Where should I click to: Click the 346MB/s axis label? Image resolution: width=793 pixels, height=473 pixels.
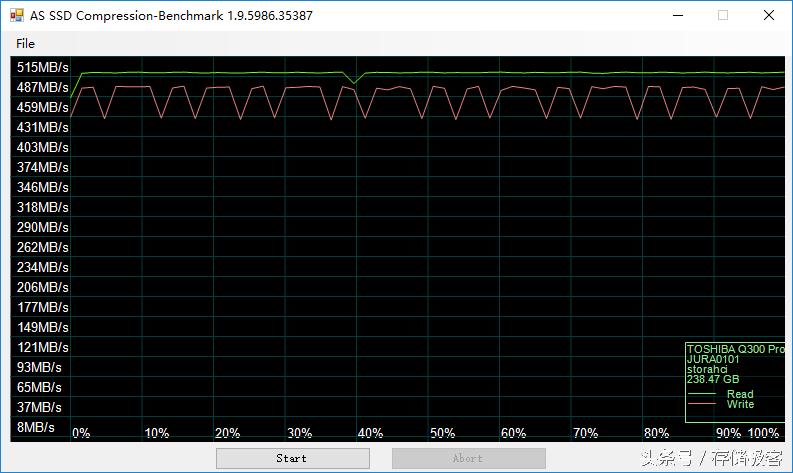click(x=42, y=187)
